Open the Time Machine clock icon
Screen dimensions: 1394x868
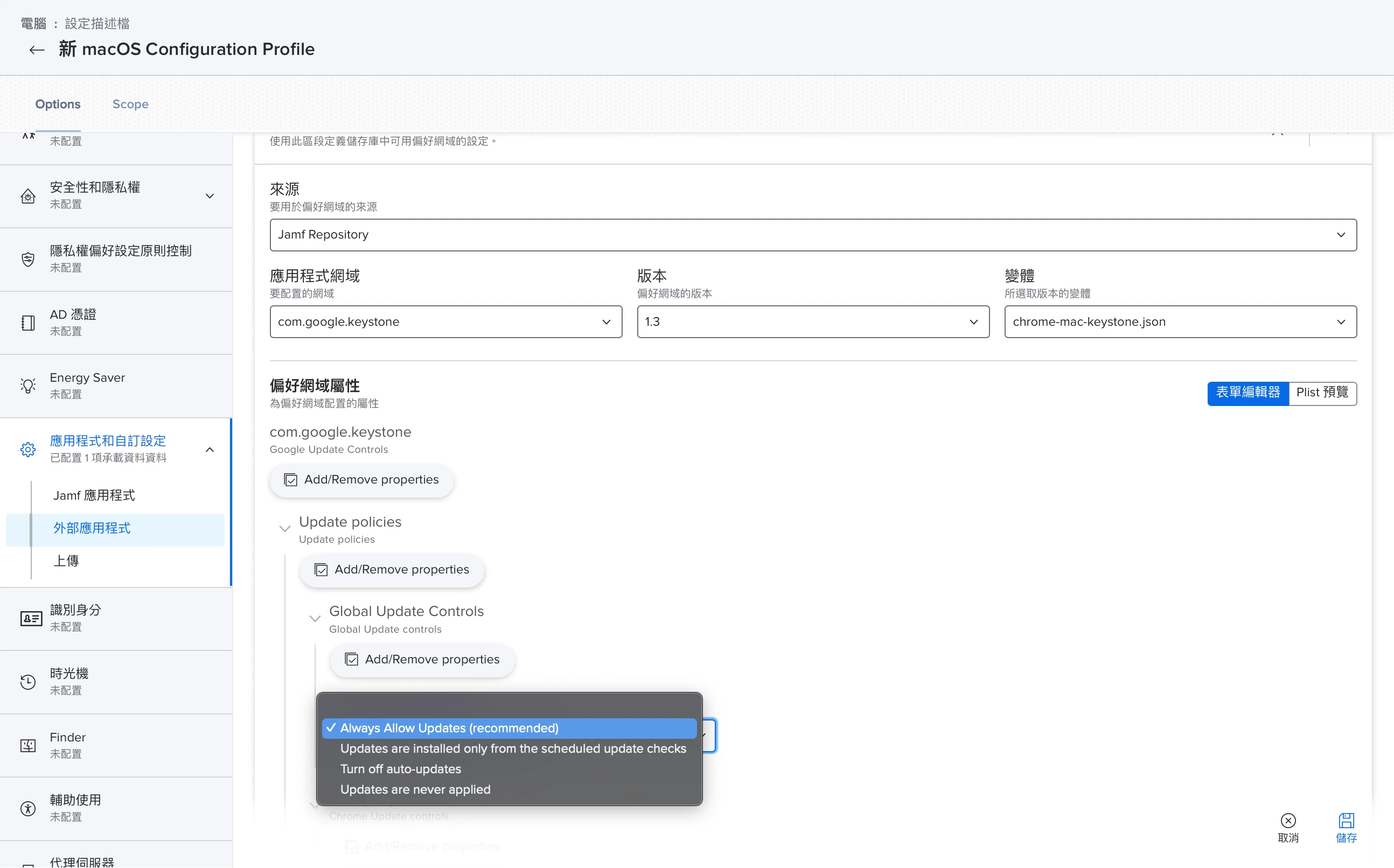coord(27,682)
